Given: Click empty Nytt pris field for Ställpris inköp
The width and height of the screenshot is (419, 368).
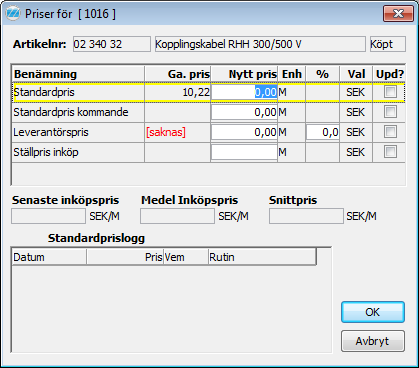Looking at the screenshot, I should [244, 152].
